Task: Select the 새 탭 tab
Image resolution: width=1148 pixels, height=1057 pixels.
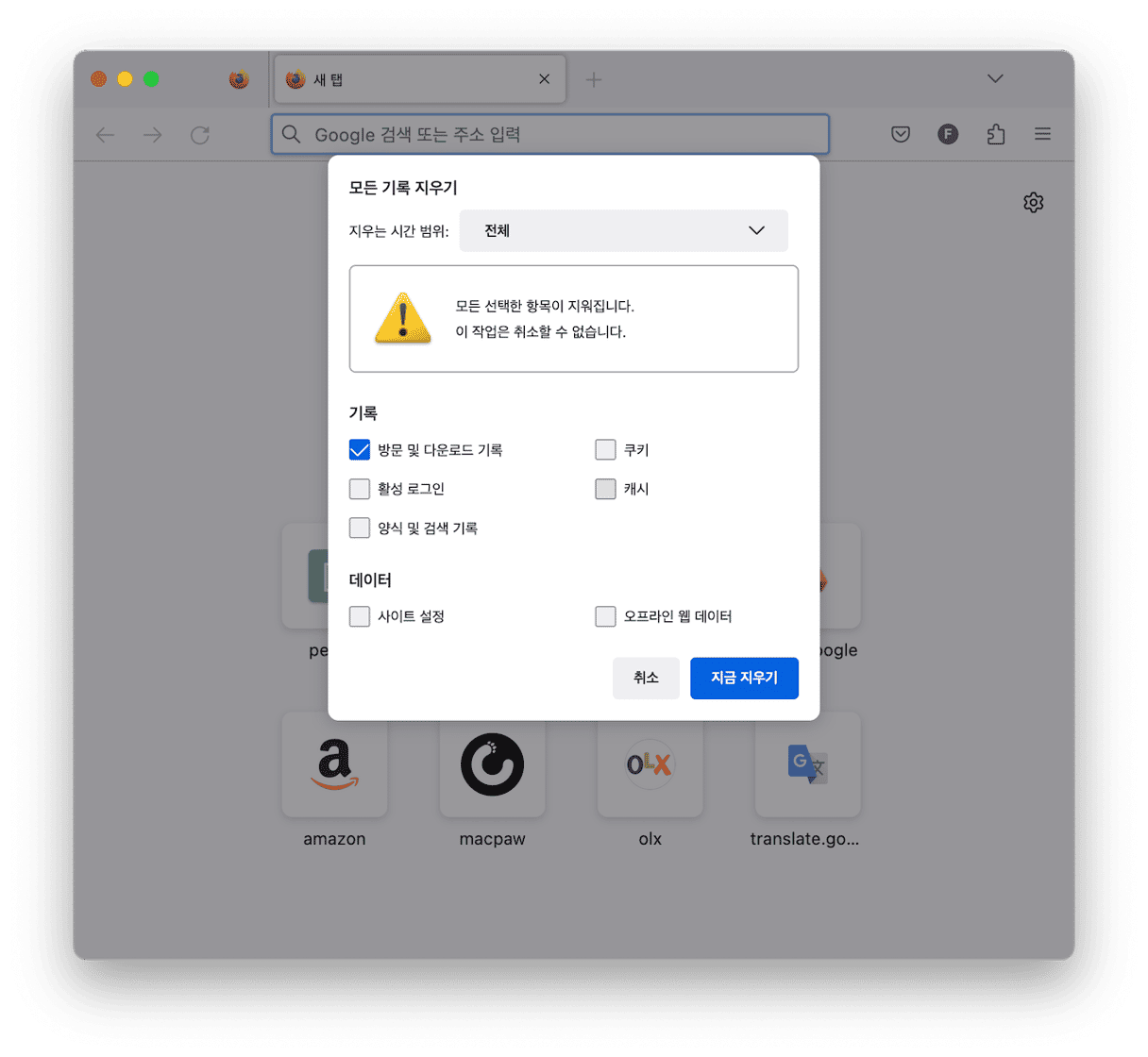Action: [x=420, y=79]
